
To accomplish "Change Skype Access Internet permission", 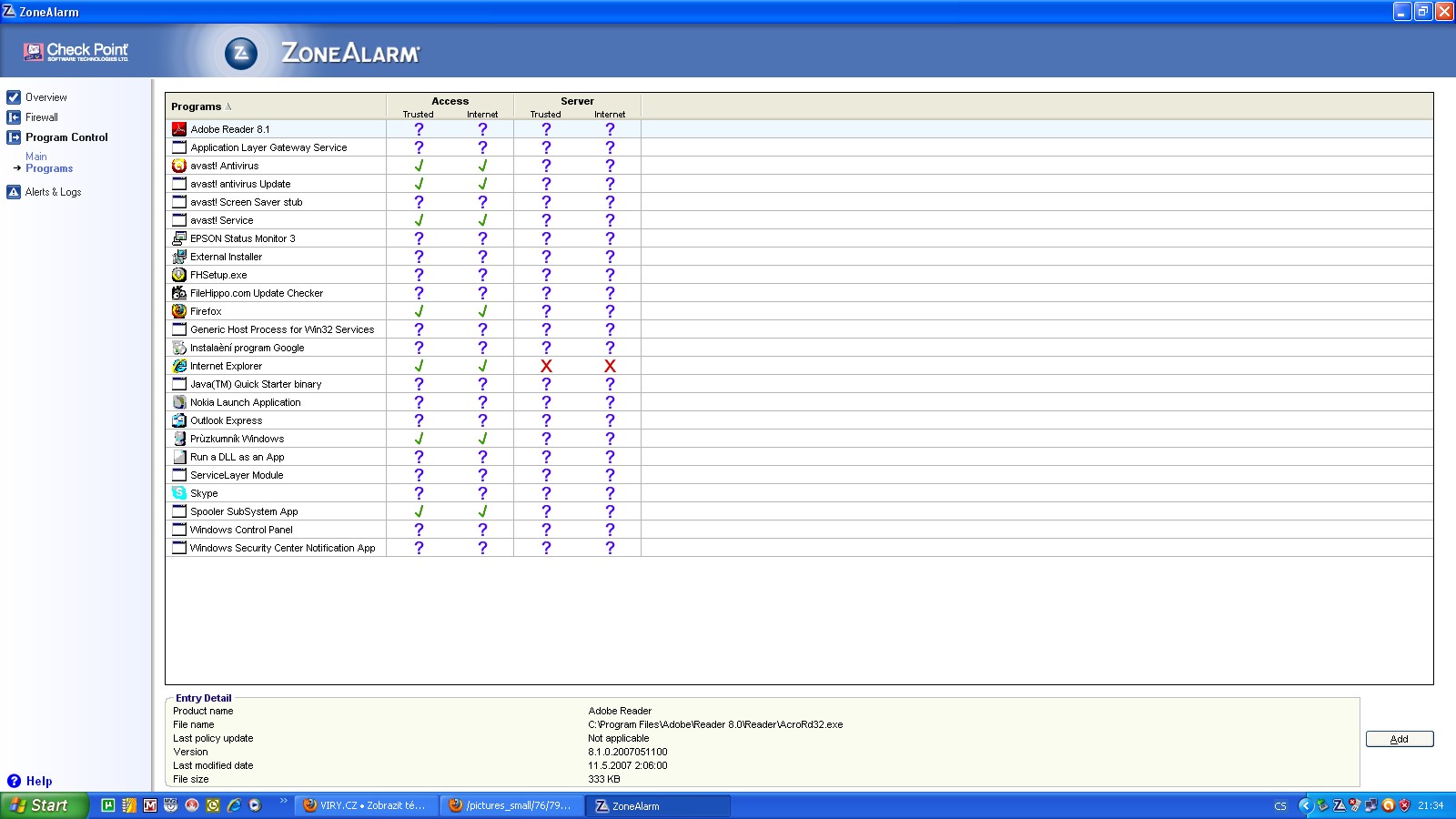I will (482, 493).
